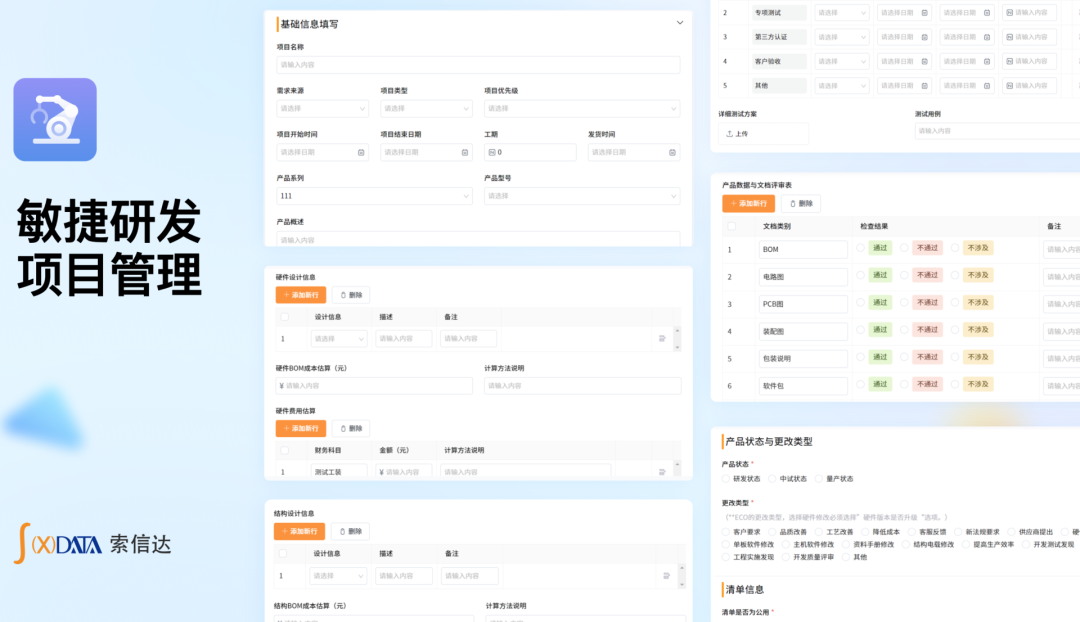Check the 客户要求 change type checkbox

(x=727, y=532)
